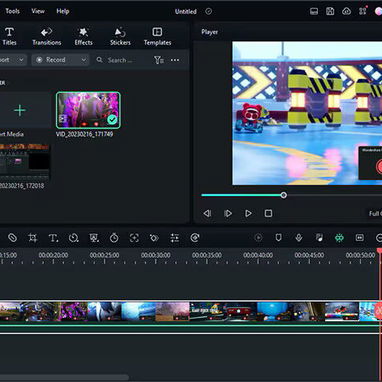Open the apps grid icon with red dot
Viewport: 382px width, 382px height.
[x=363, y=11]
